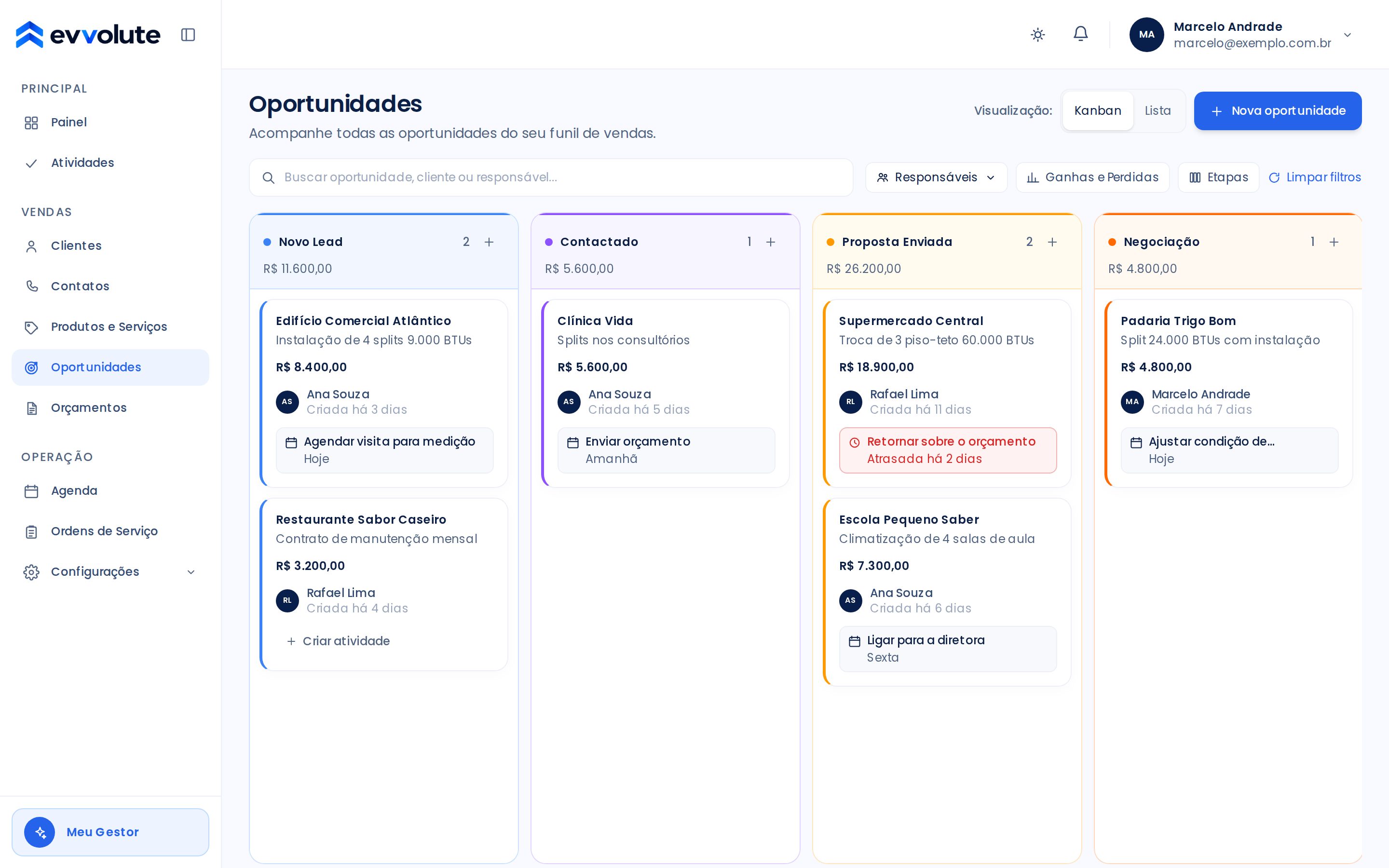The width and height of the screenshot is (1389, 868).
Task: Add opportunity to Contactado column
Action: (x=770, y=242)
